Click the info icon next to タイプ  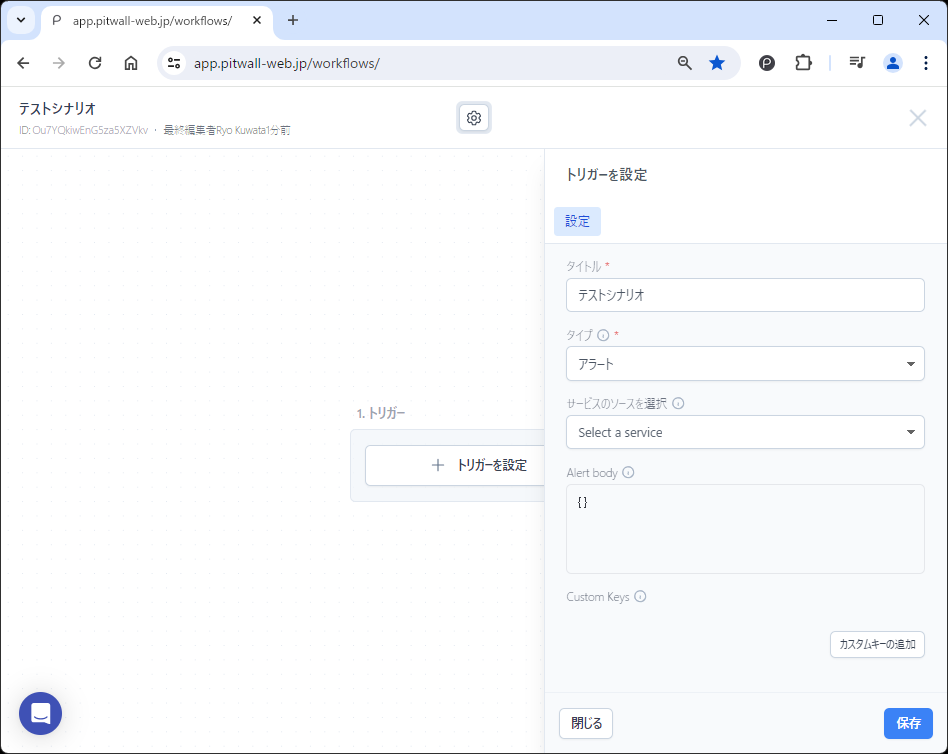coord(602,336)
